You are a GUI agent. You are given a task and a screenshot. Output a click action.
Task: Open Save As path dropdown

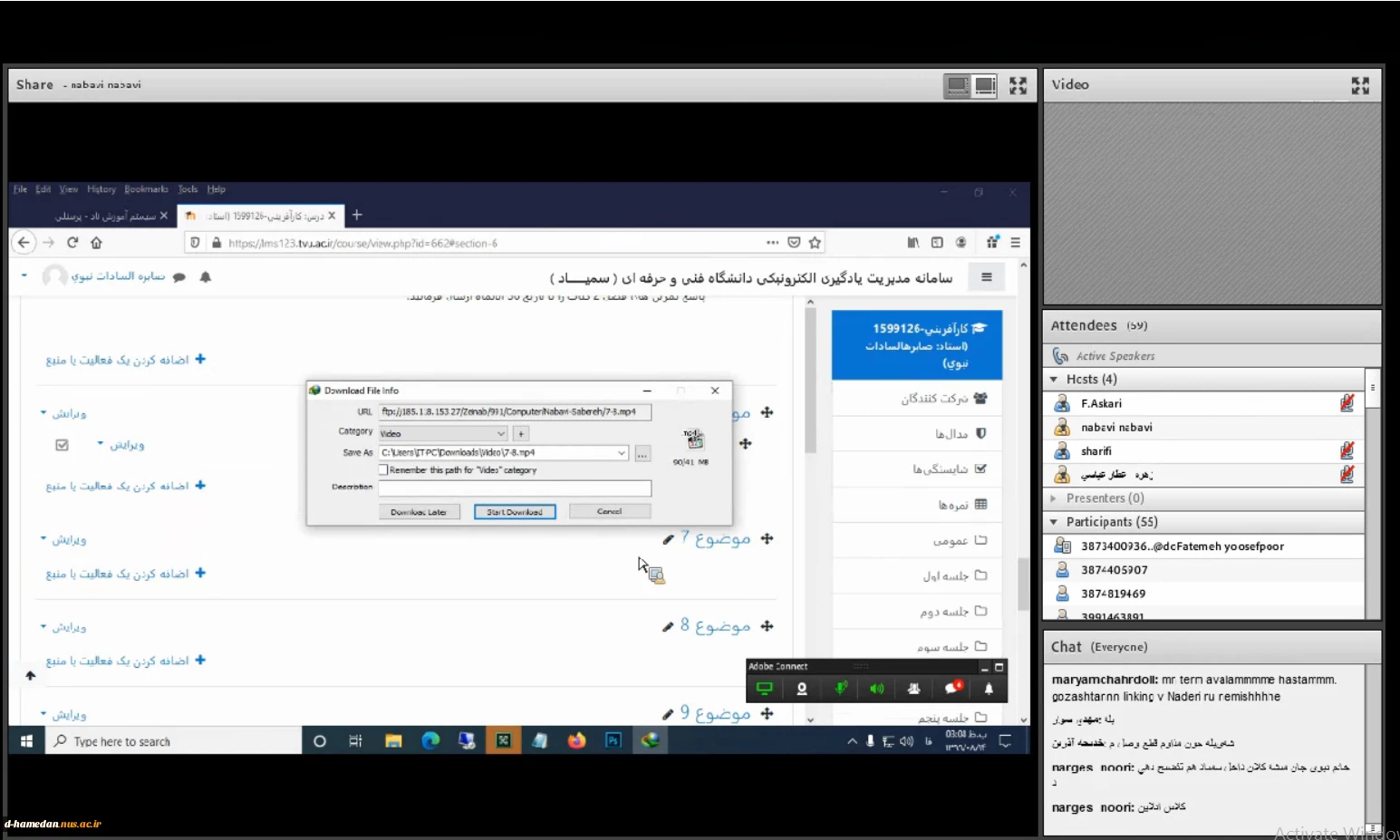[x=622, y=452]
